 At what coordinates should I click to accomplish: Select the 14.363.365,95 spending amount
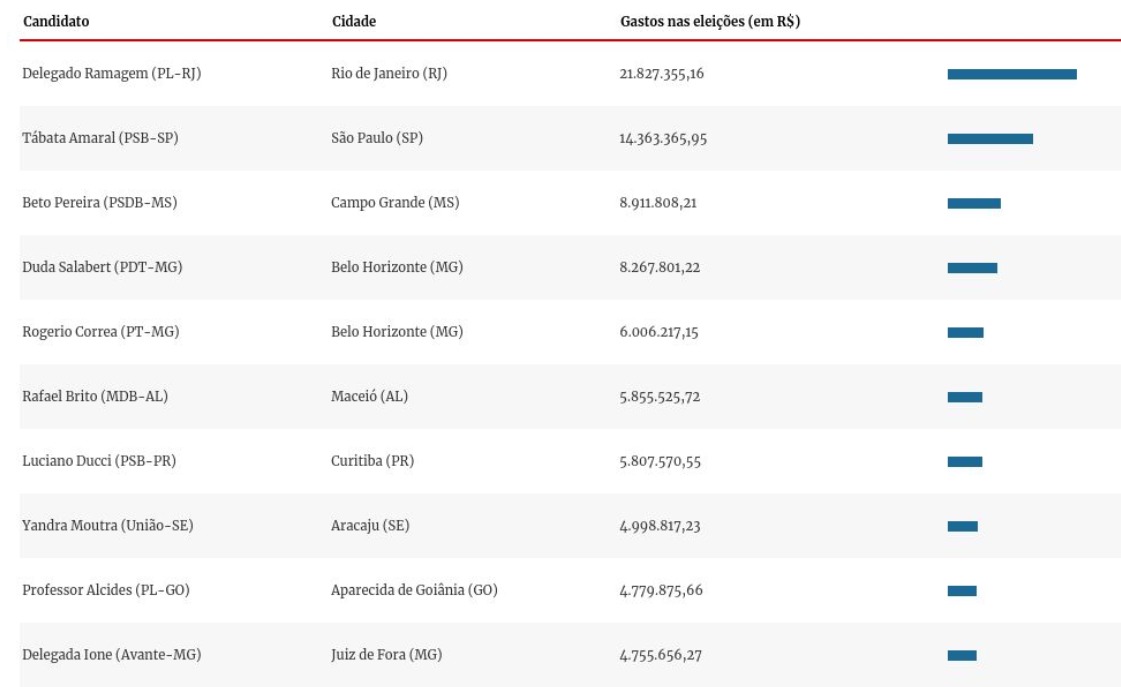click(663, 139)
